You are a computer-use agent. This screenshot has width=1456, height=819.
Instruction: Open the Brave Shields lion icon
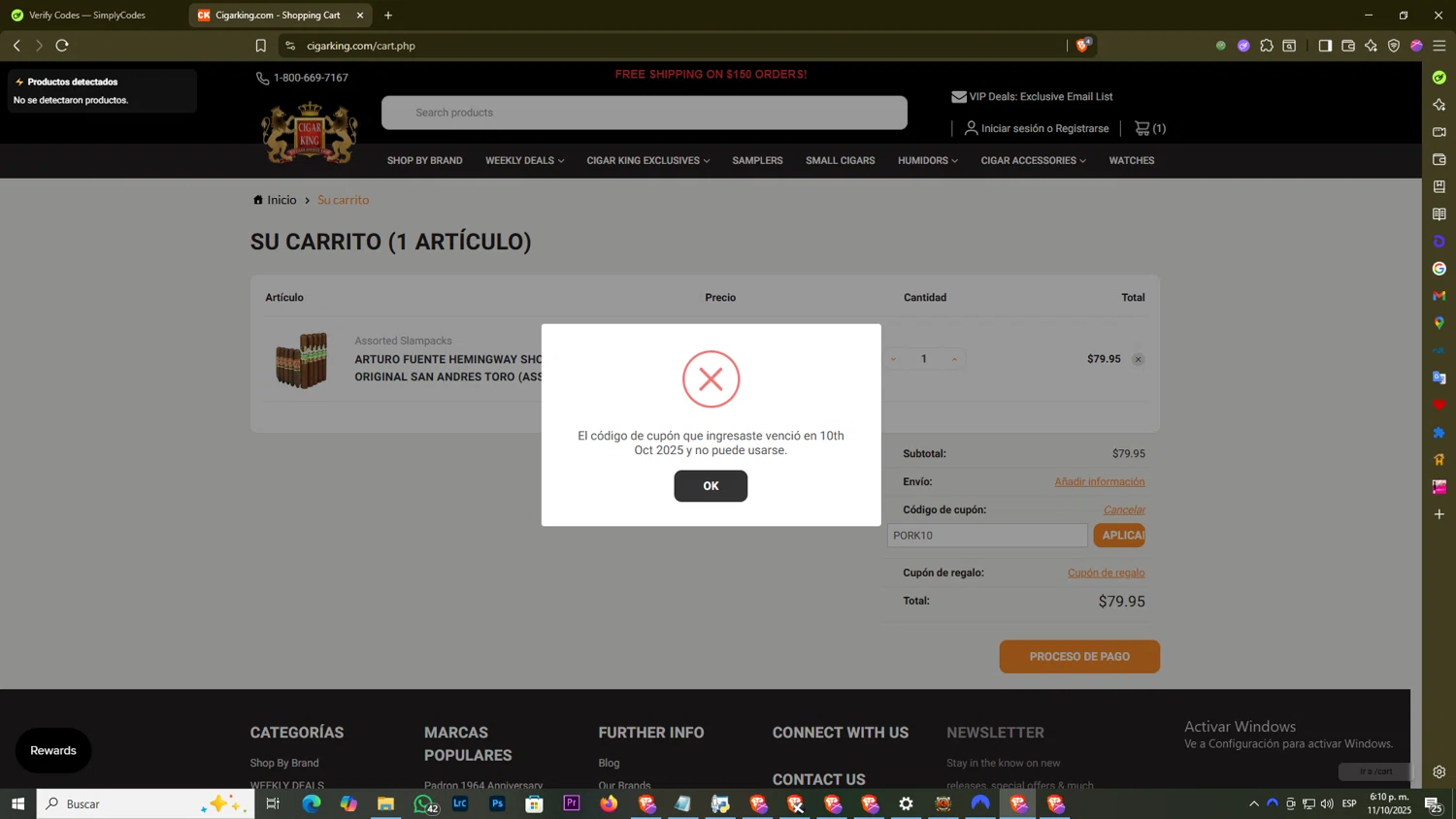pyautogui.click(x=1082, y=46)
